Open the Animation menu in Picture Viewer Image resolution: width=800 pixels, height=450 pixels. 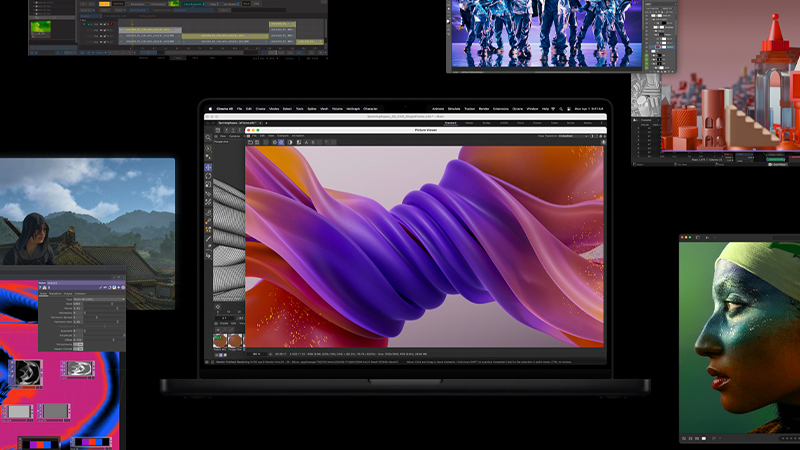(298, 136)
